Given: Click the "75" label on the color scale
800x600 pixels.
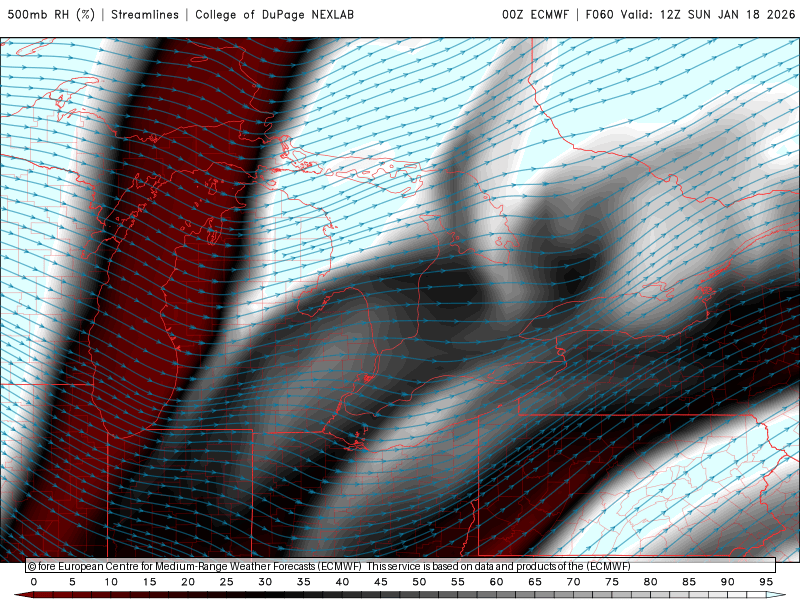Looking at the screenshot, I should (612, 582).
